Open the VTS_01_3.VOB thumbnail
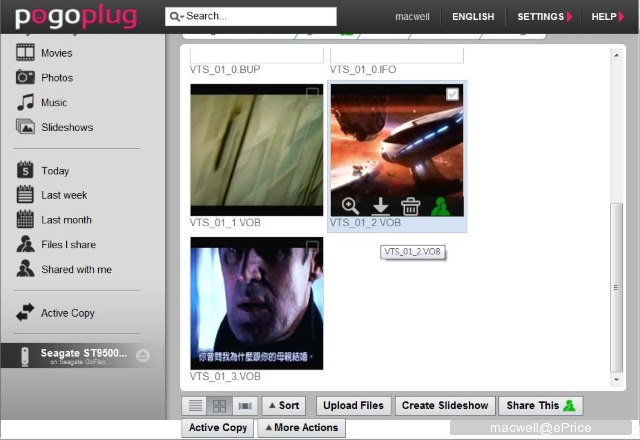 [257, 303]
